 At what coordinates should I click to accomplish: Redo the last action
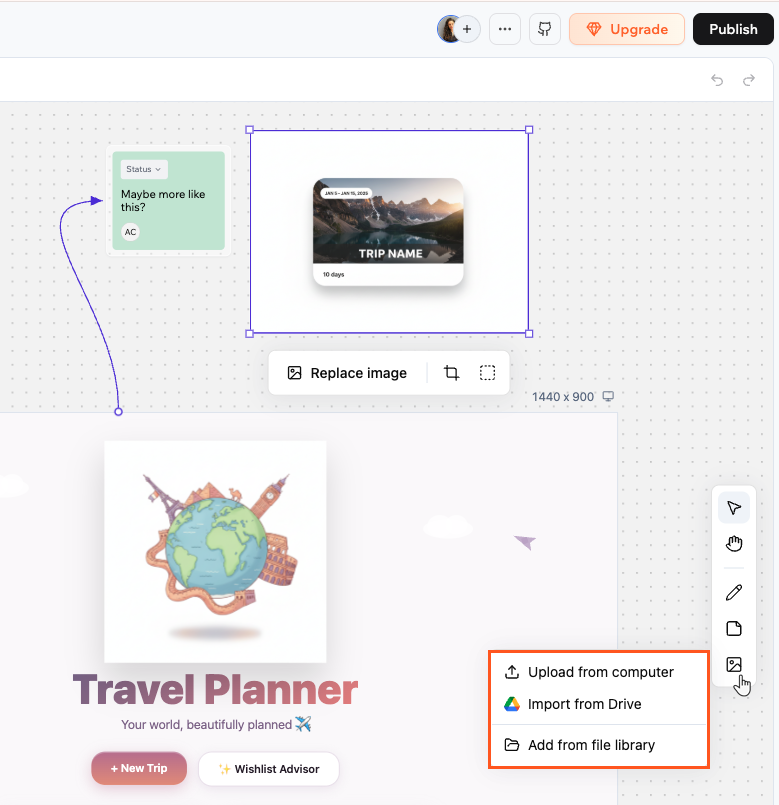(749, 80)
